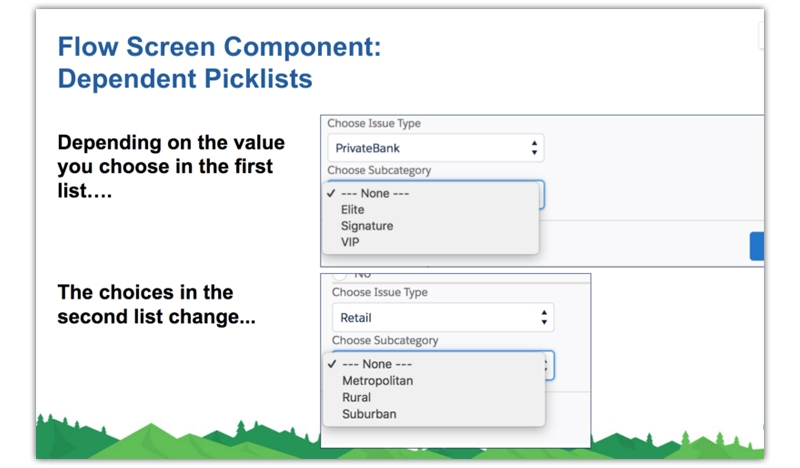The height and width of the screenshot is (468, 800).
Task: Choose the Signature subcategory option
Action: [x=366, y=226]
